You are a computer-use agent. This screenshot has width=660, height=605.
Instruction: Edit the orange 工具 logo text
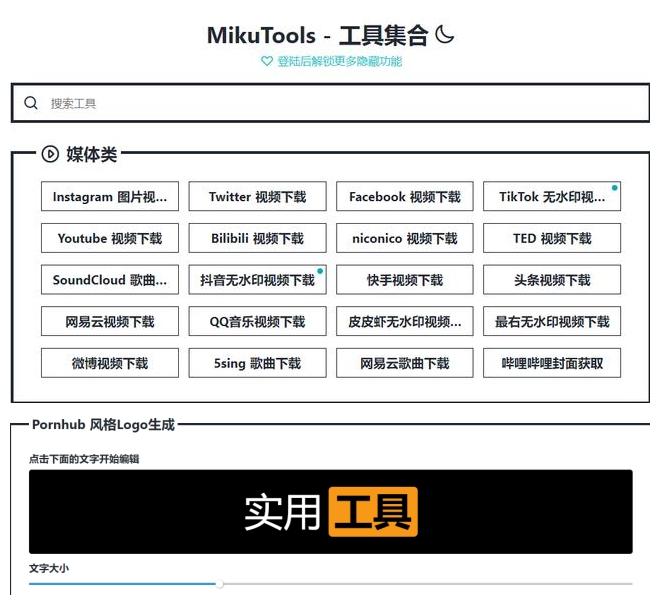pos(373,512)
